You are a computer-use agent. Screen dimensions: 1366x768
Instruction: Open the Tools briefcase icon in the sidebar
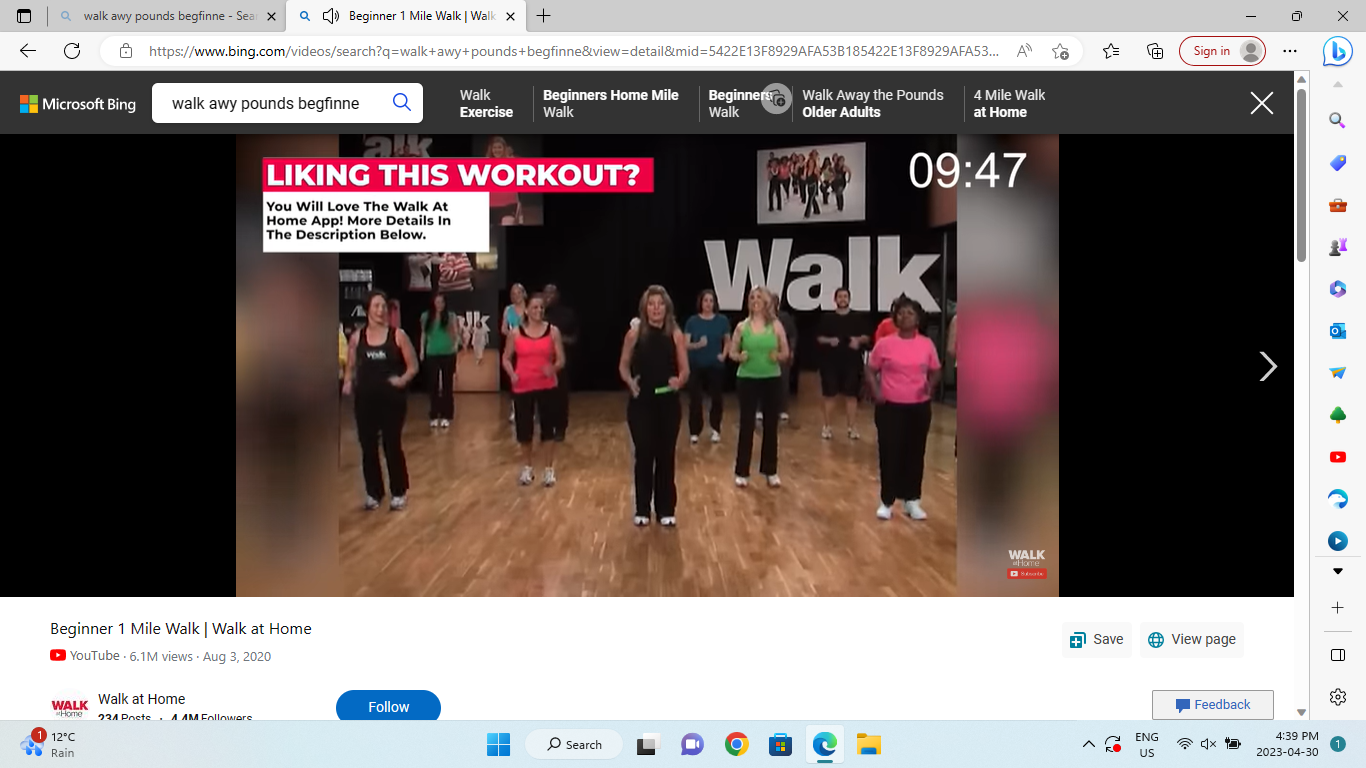(1337, 205)
